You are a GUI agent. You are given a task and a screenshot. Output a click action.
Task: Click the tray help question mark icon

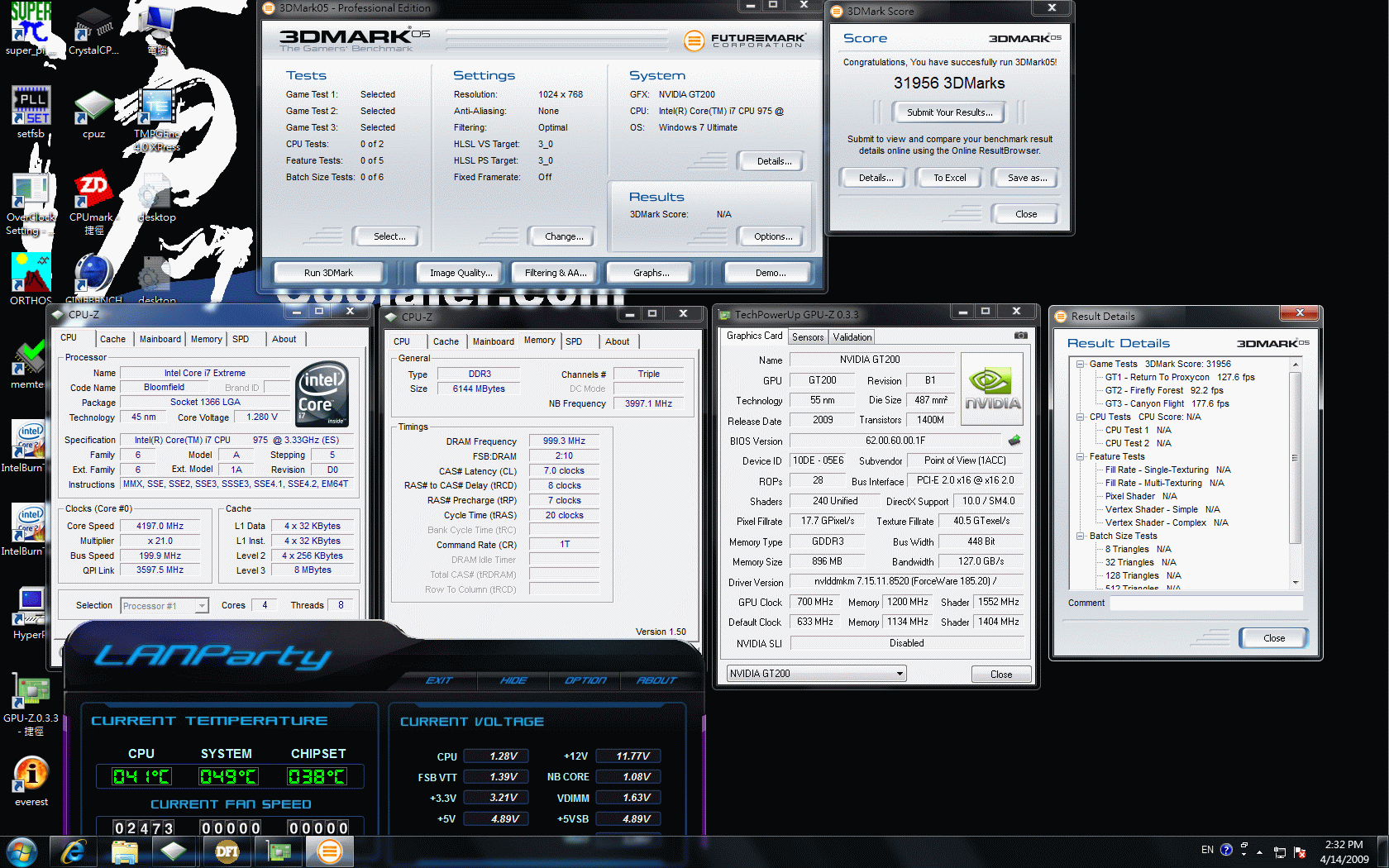[x=1226, y=850]
